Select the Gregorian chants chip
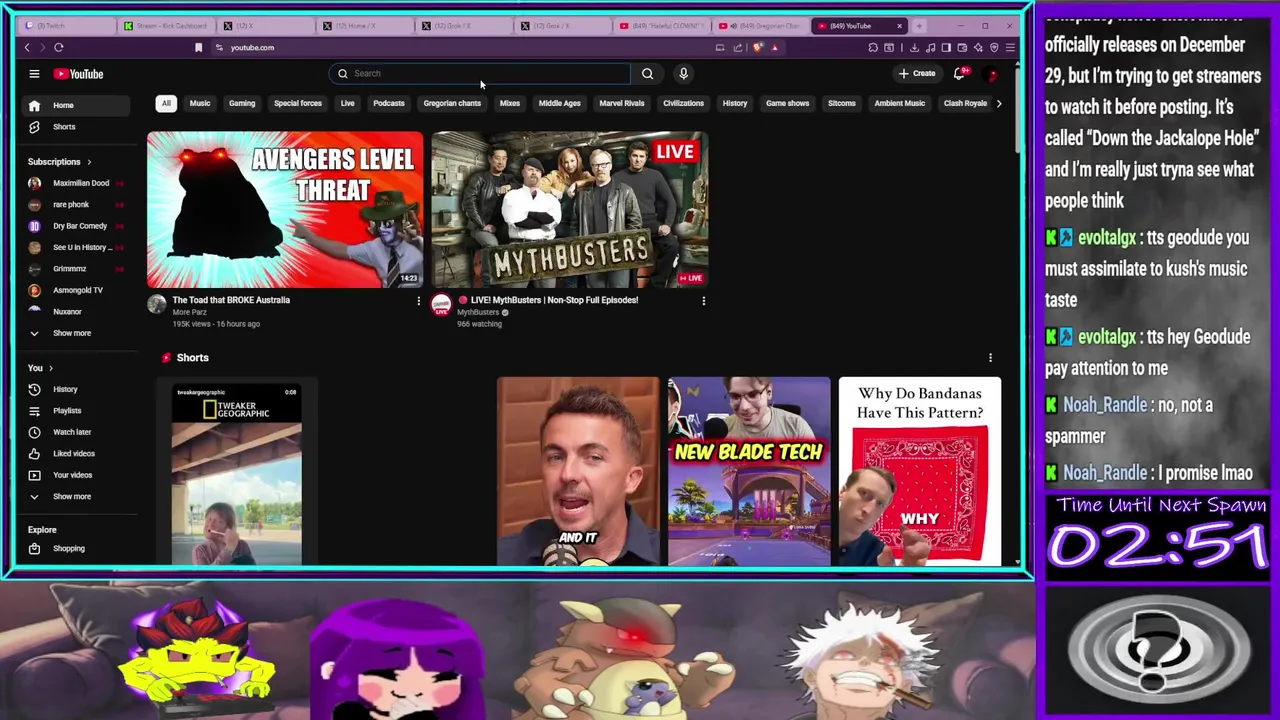The height and width of the screenshot is (720, 1280). coord(452,103)
